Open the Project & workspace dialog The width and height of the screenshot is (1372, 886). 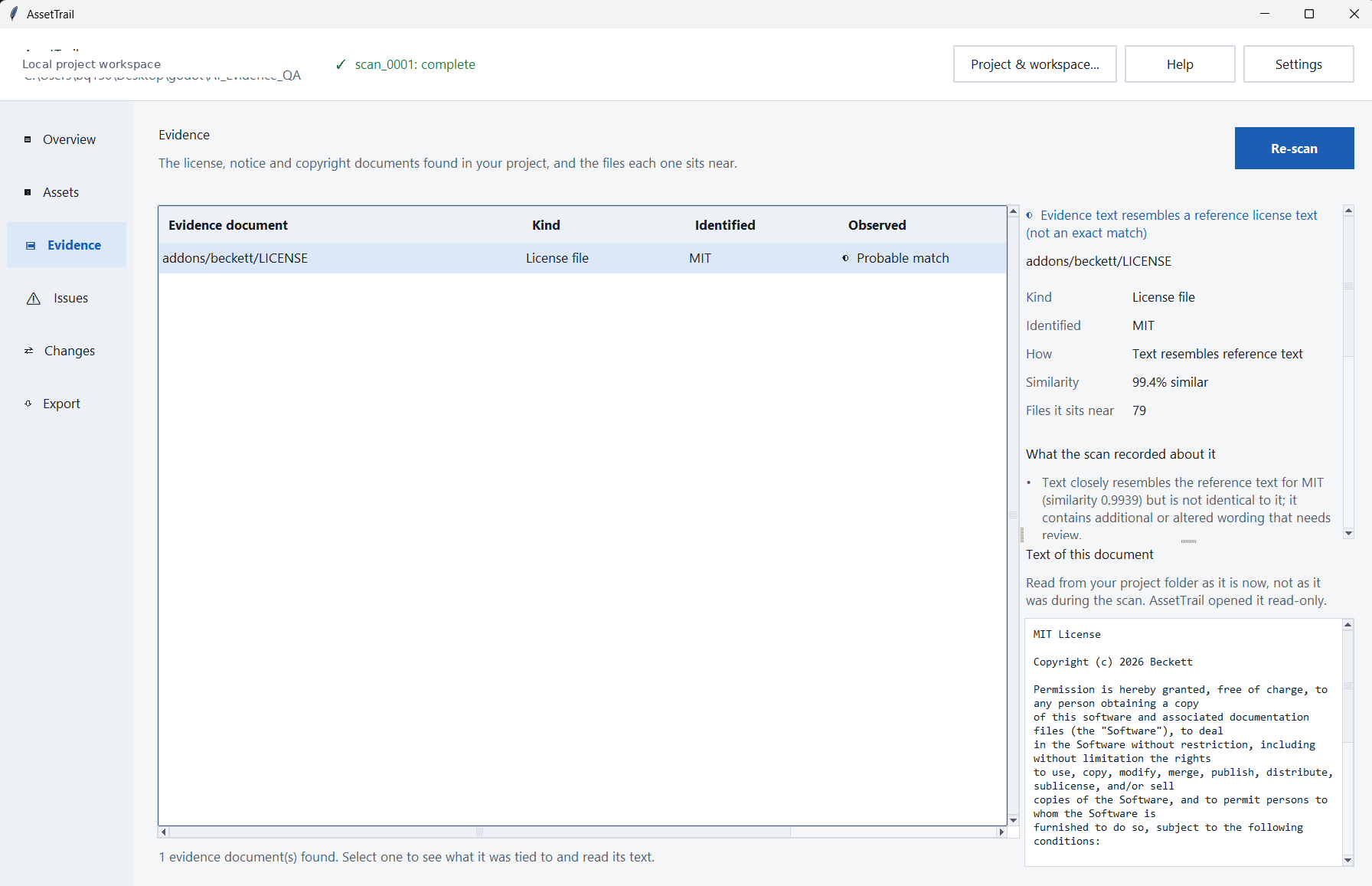coord(1034,64)
